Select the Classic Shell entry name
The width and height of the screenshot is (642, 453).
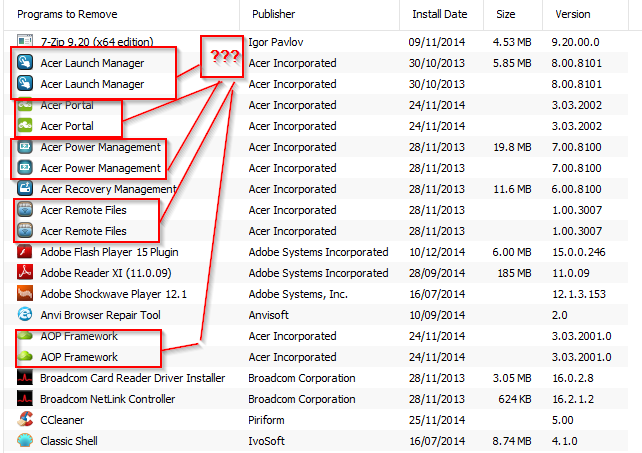pos(69,441)
